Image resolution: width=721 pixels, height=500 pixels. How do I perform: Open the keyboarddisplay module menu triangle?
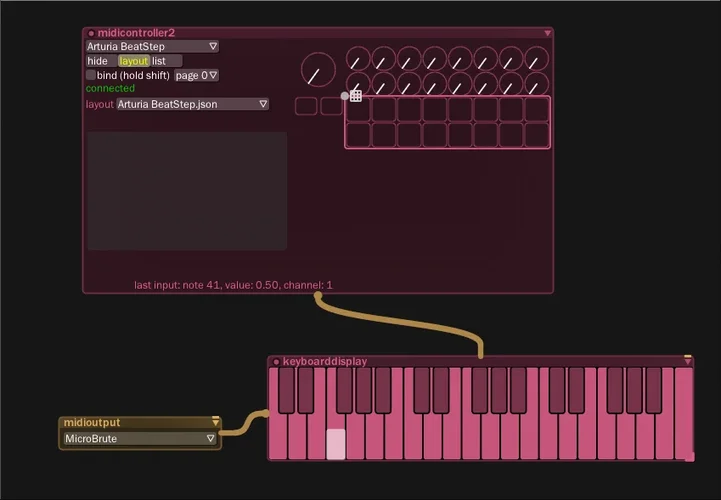(x=687, y=362)
